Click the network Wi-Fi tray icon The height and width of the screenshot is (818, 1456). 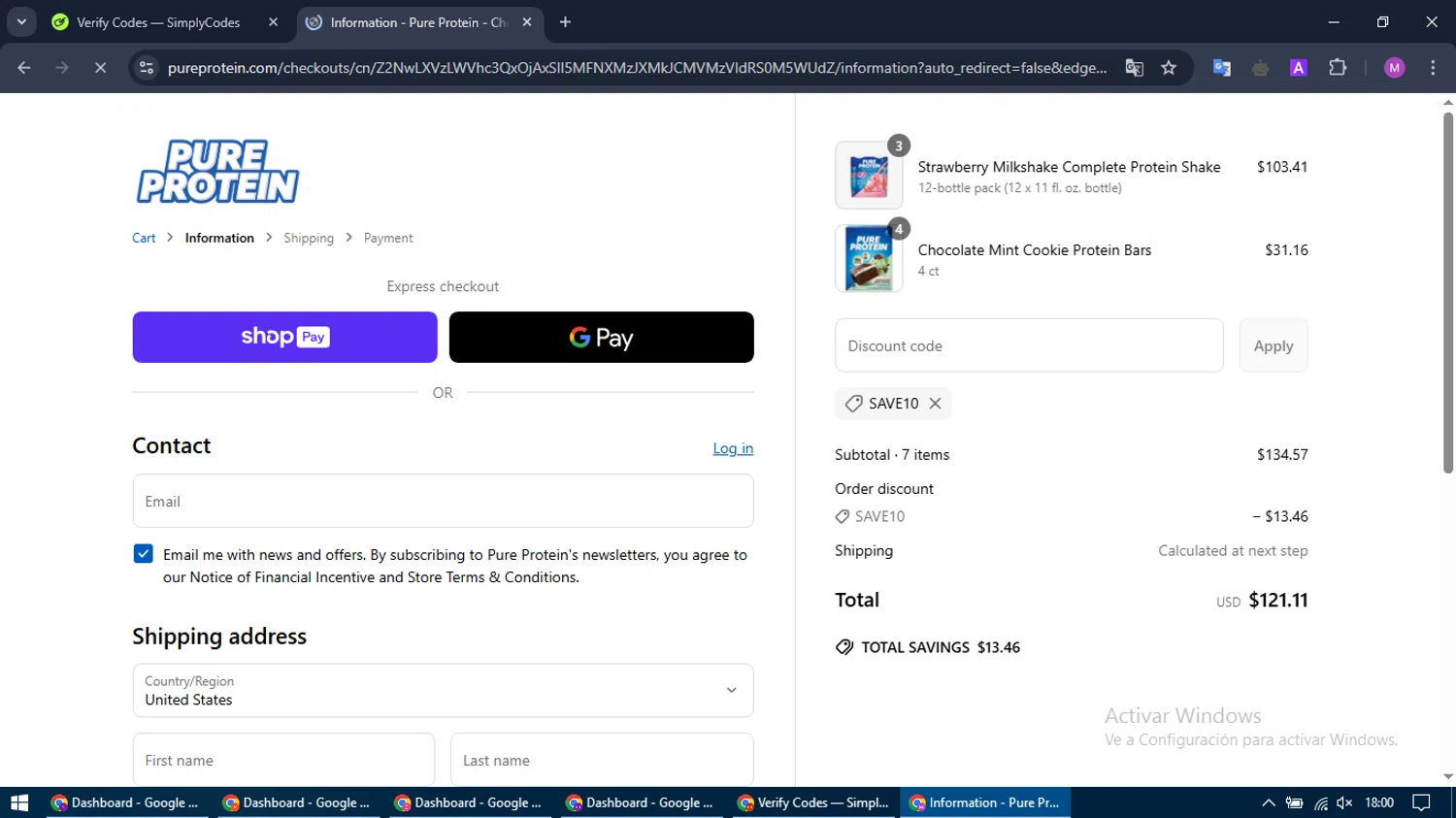tap(1321, 802)
